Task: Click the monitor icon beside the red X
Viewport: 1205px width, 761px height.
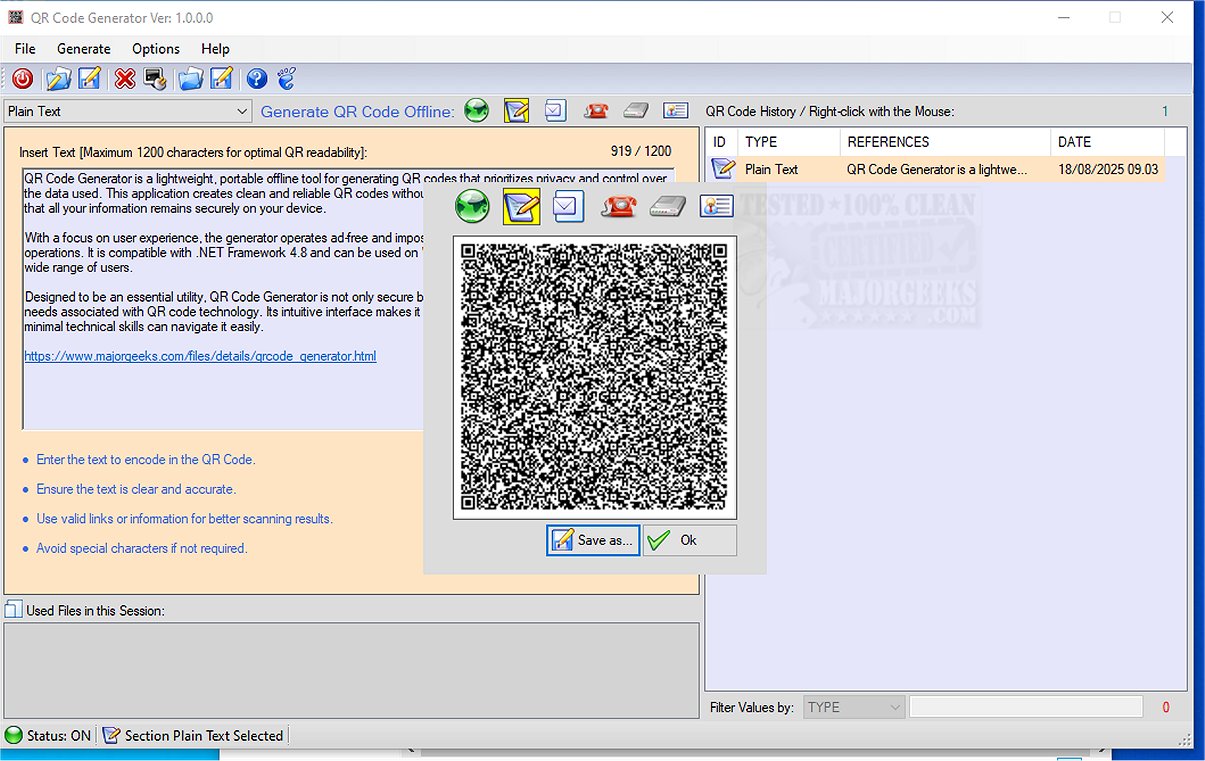Action: [x=154, y=79]
